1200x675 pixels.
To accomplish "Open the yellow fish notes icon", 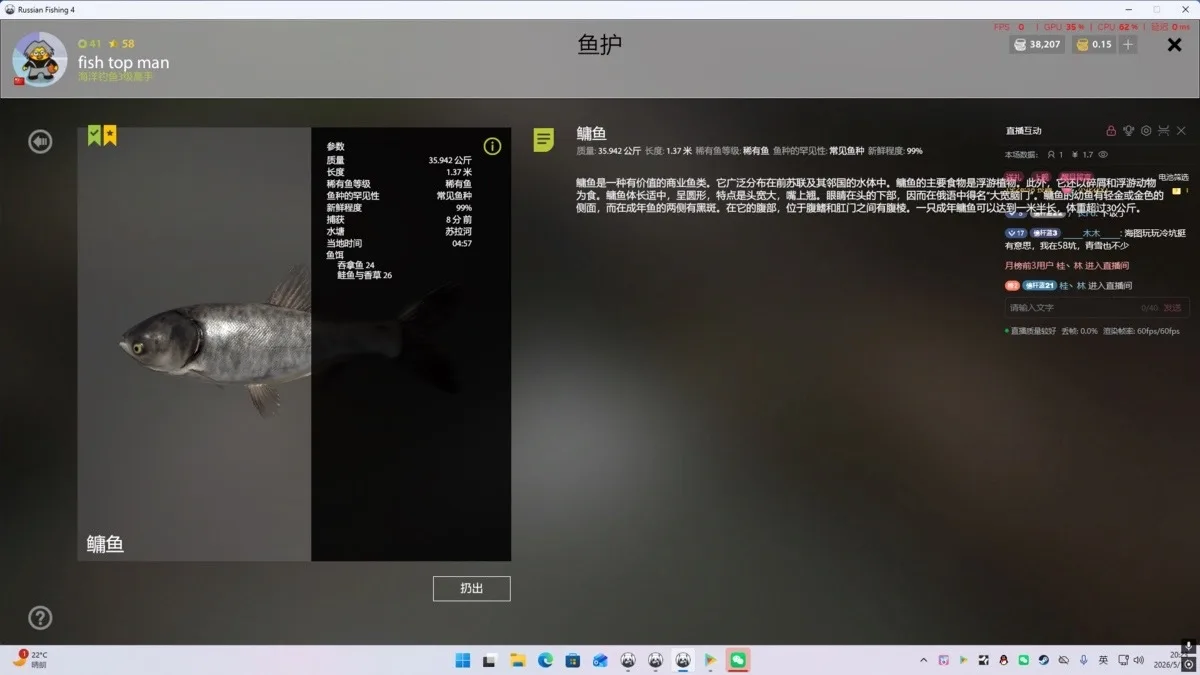I will [x=543, y=140].
